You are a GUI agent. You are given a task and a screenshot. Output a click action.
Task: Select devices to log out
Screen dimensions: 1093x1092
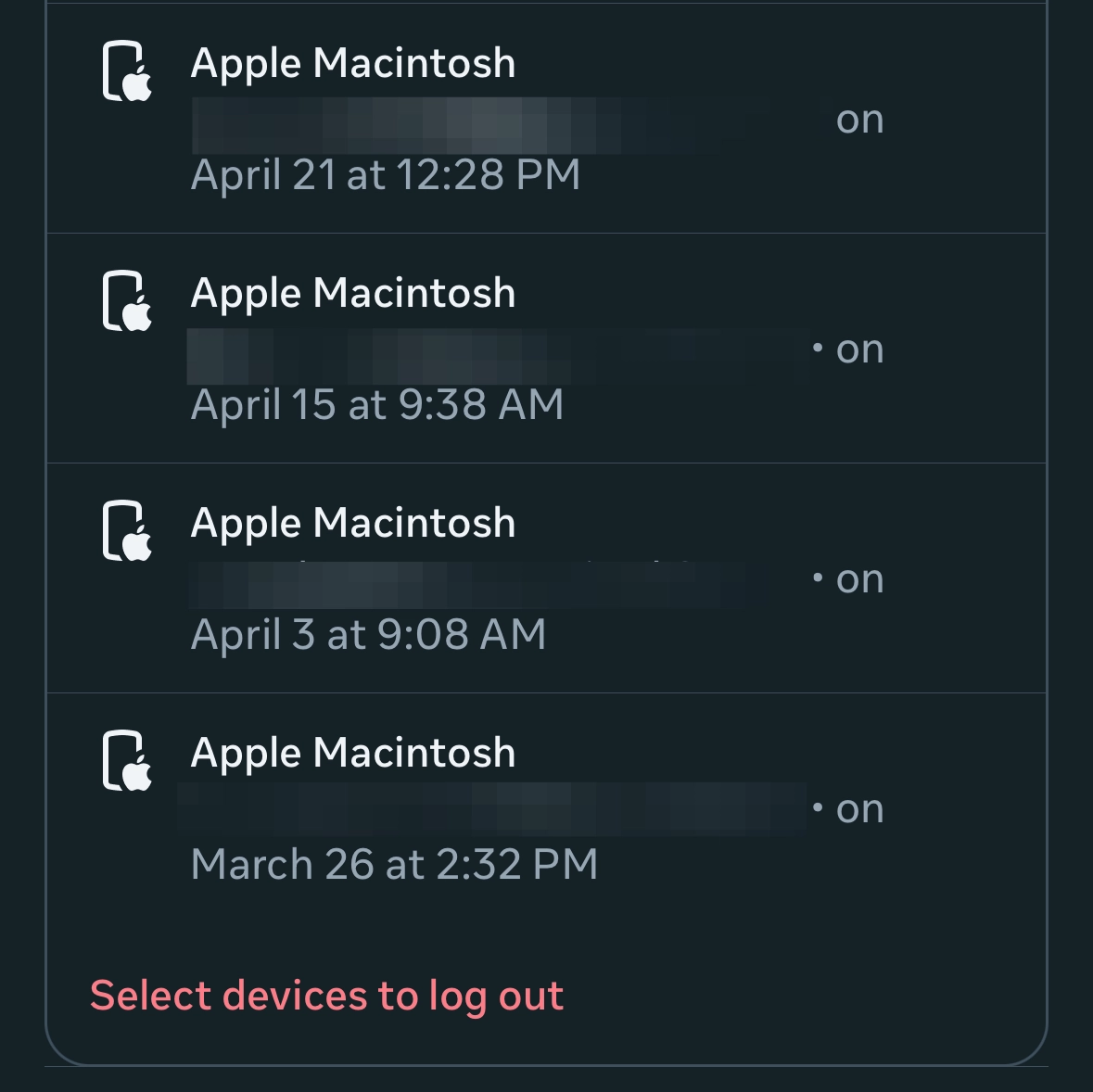click(326, 997)
